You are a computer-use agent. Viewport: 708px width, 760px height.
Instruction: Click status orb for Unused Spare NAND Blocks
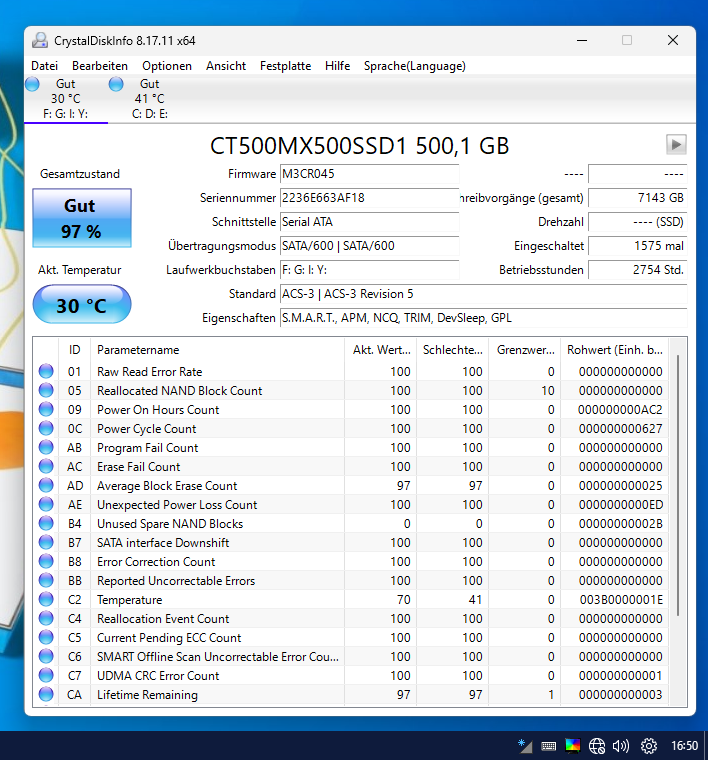46,523
